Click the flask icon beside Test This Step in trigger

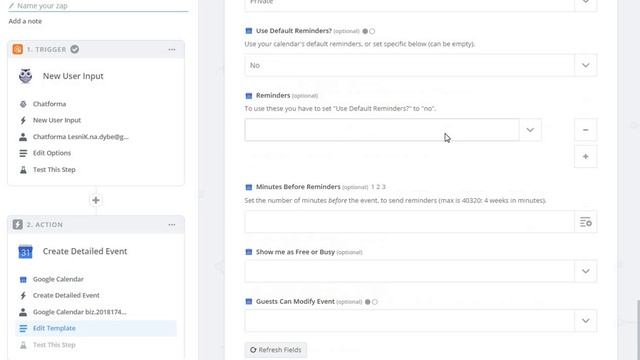tap(23, 169)
